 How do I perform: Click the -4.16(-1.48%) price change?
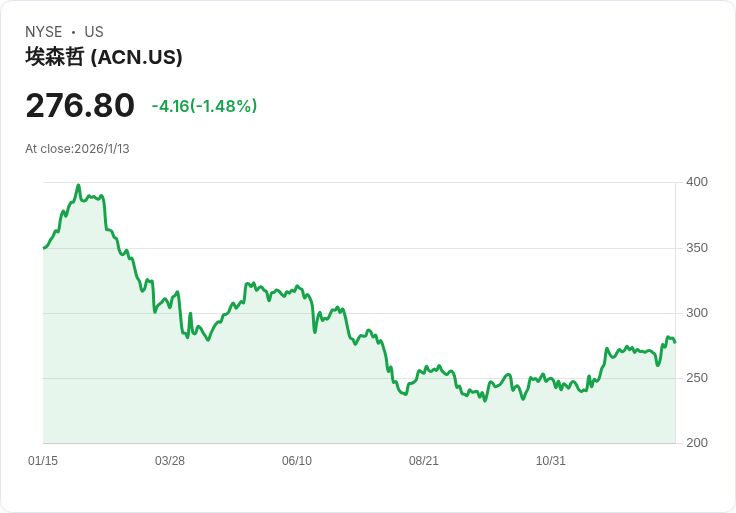204,106
